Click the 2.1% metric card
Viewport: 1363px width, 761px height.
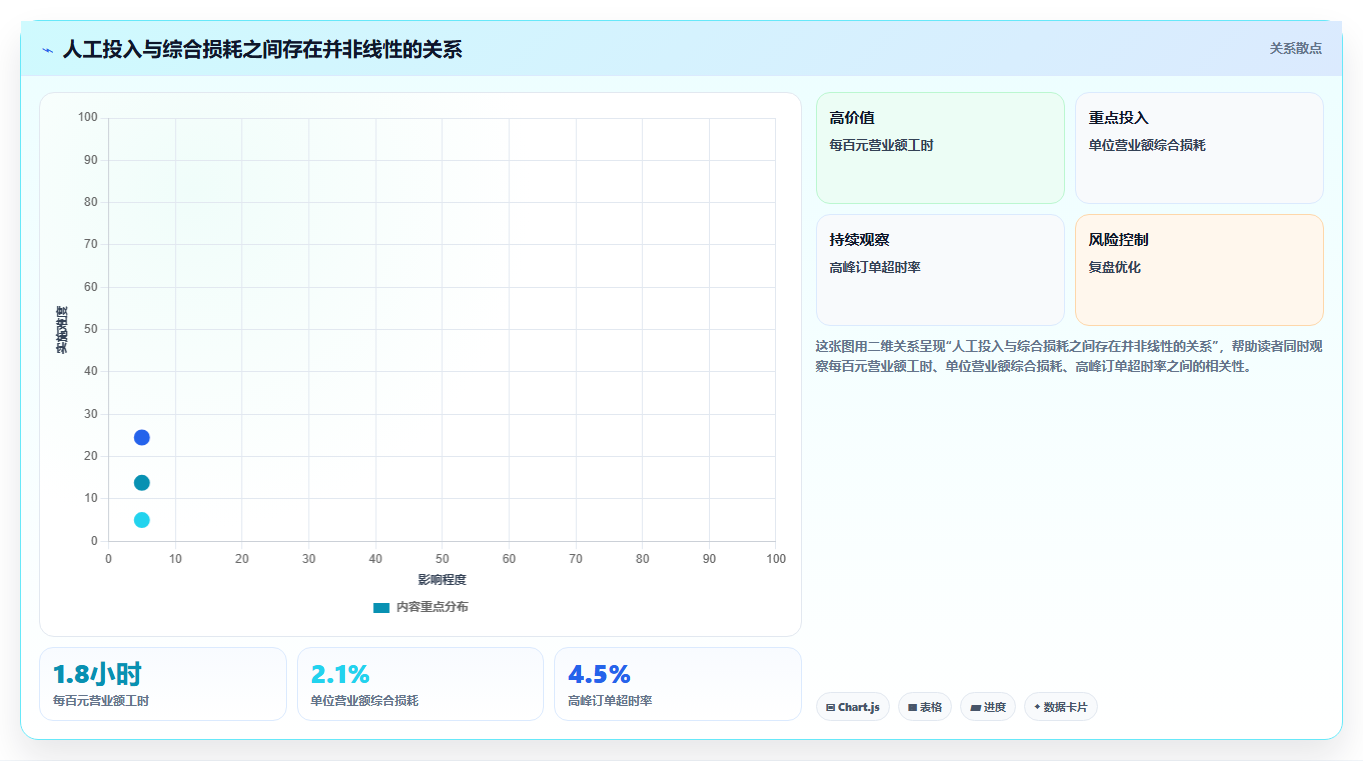pyautogui.click(x=420, y=684)
